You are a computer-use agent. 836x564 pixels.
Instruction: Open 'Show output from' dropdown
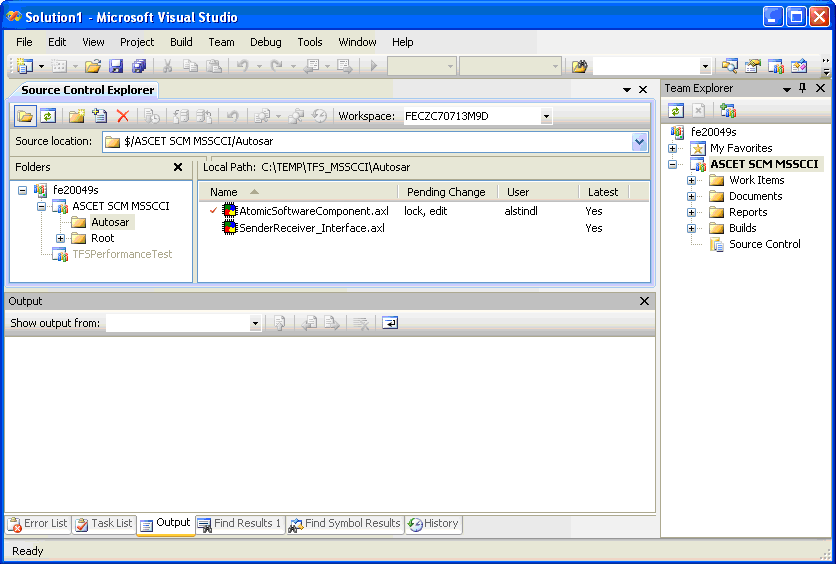click(x=255, y=323)
